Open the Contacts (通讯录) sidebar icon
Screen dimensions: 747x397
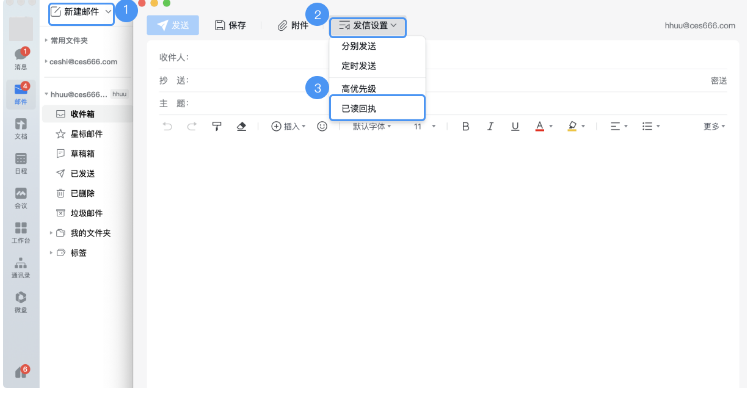click(x=21, y=267)
